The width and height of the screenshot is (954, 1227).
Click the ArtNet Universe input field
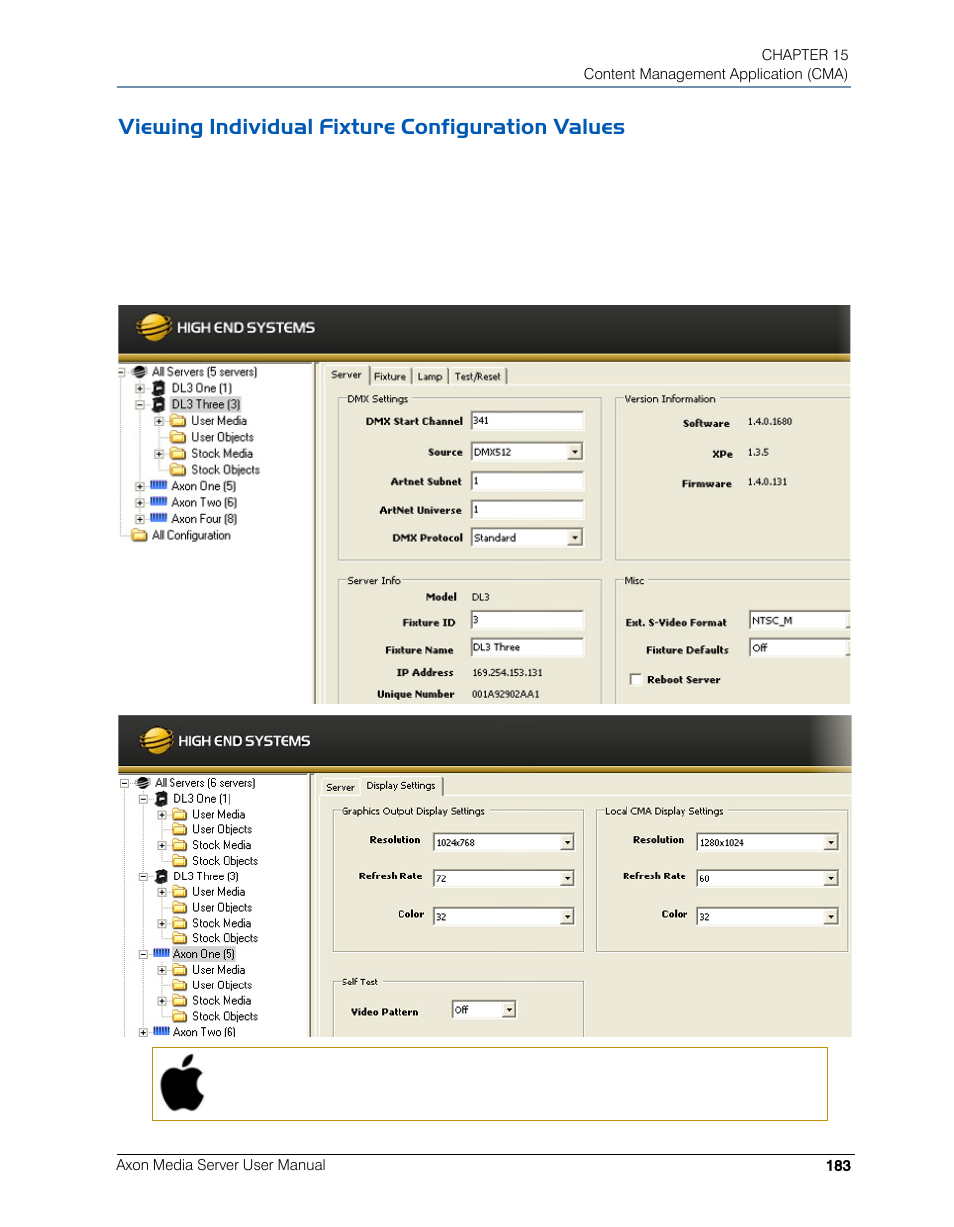pyautogui.click(x=527, y=510)
